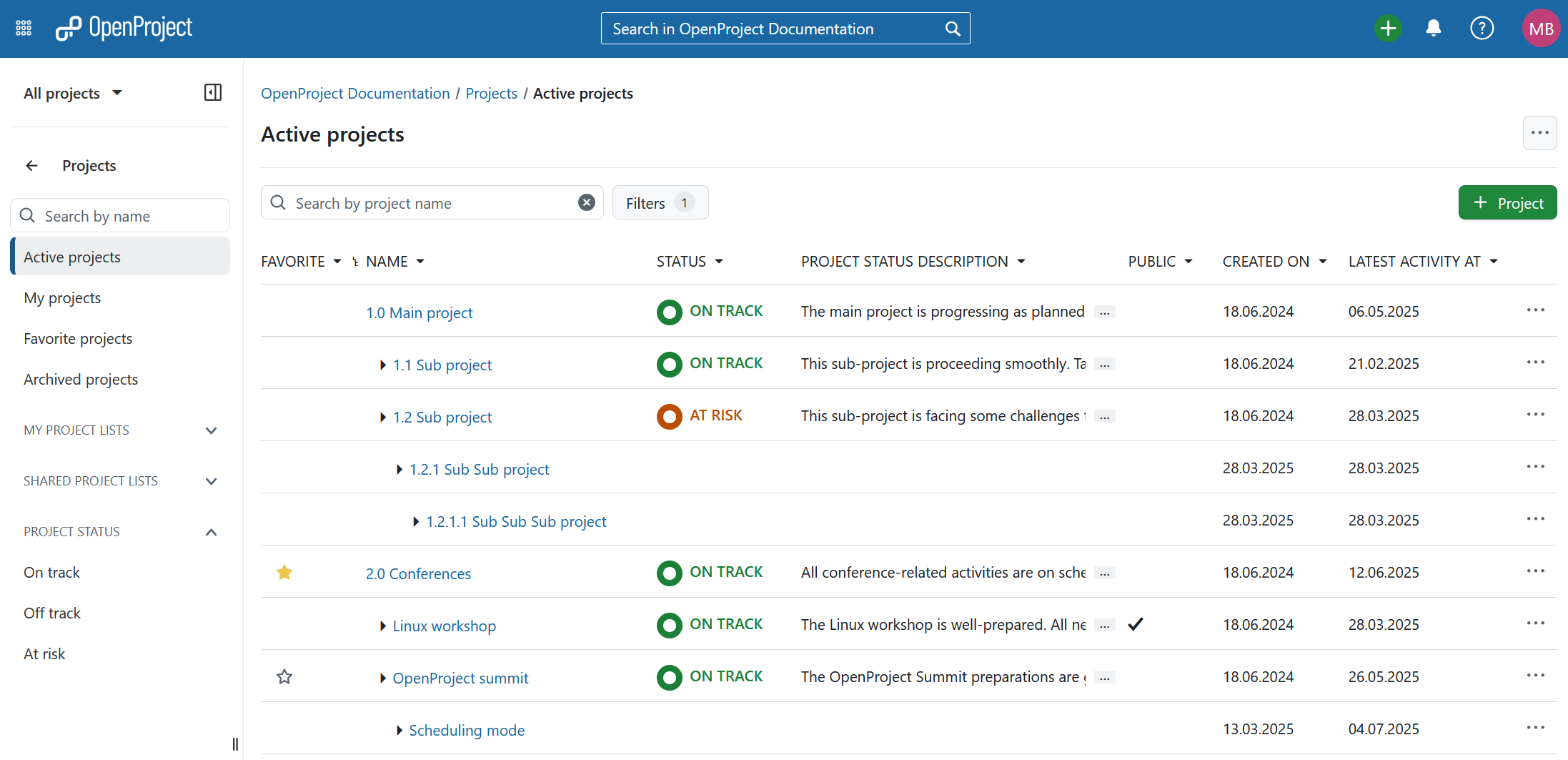
Task: Expand the status description of 1.2 Sub project
Action: click(x=1104, y=417)
